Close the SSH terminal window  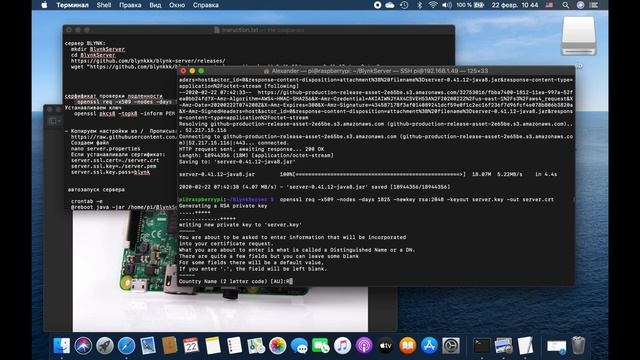pos(183,71)
